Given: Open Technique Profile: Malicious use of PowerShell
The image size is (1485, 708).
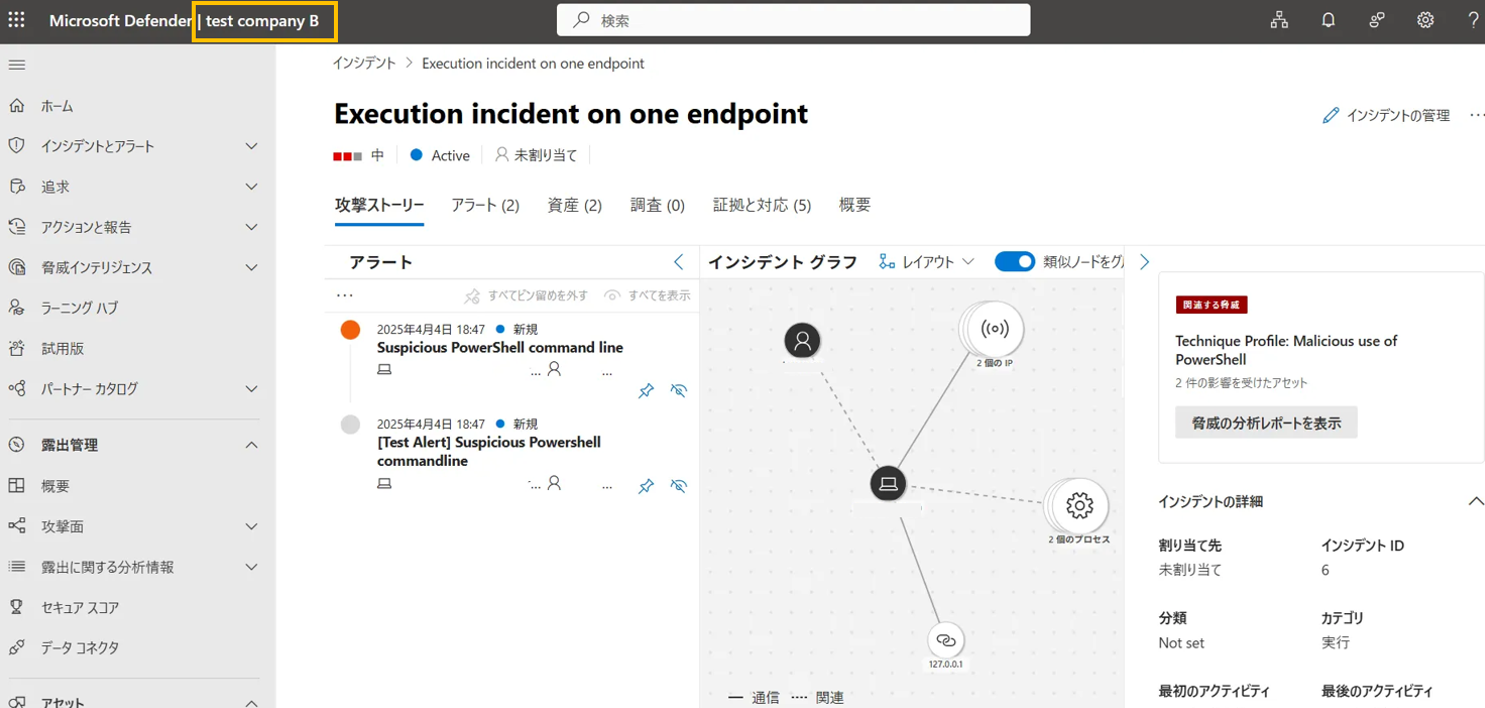Looking at the screenshot, I should pyautogui.click(x=1286, y=350).
